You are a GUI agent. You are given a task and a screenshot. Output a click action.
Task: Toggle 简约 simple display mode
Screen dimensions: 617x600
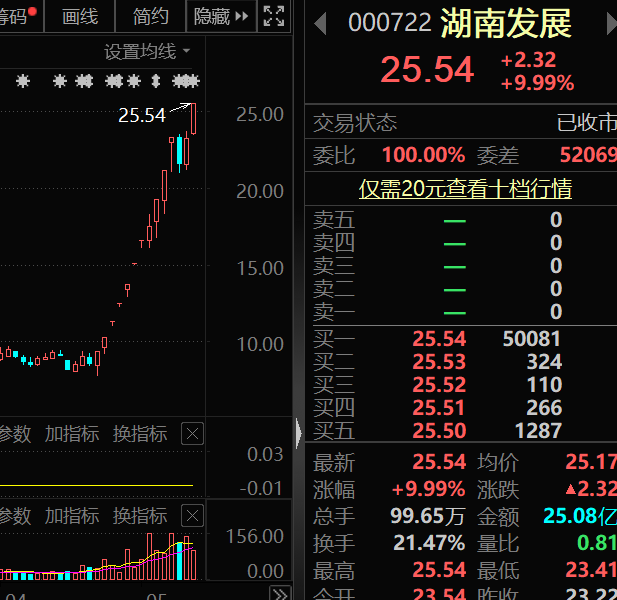click(x=151, y=16)
